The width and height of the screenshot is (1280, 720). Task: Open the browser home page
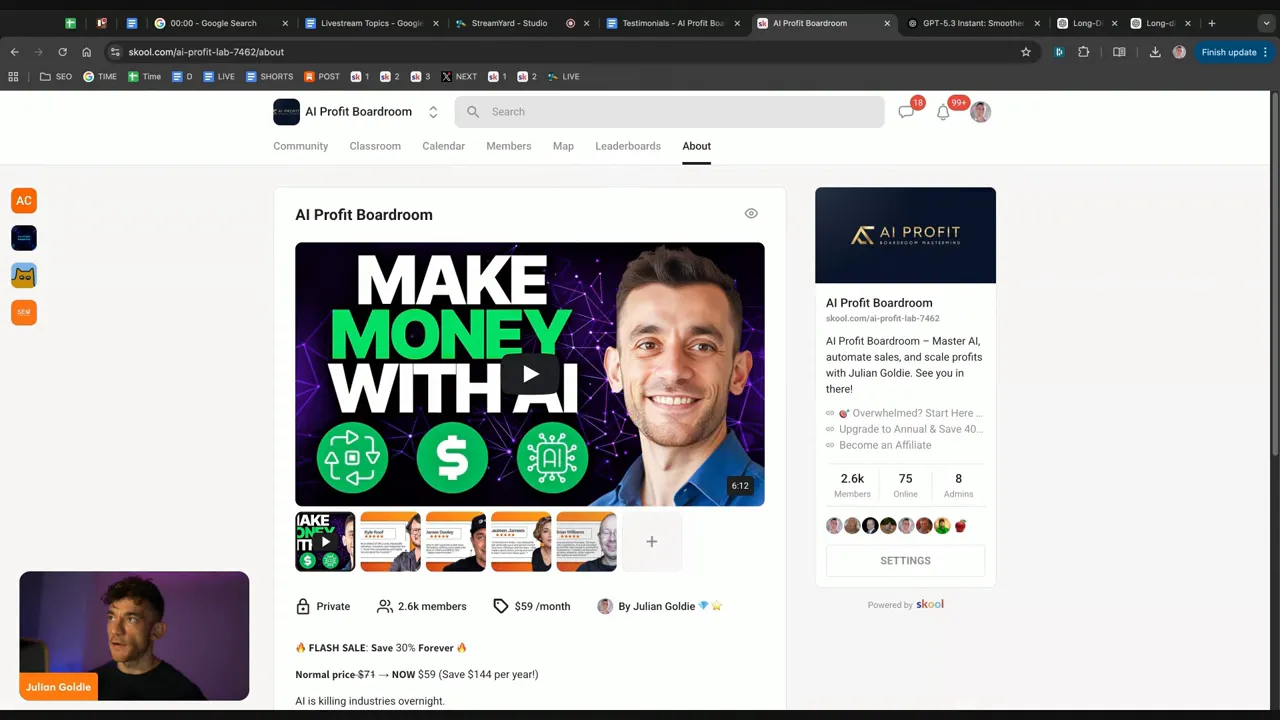click(86, 52)
